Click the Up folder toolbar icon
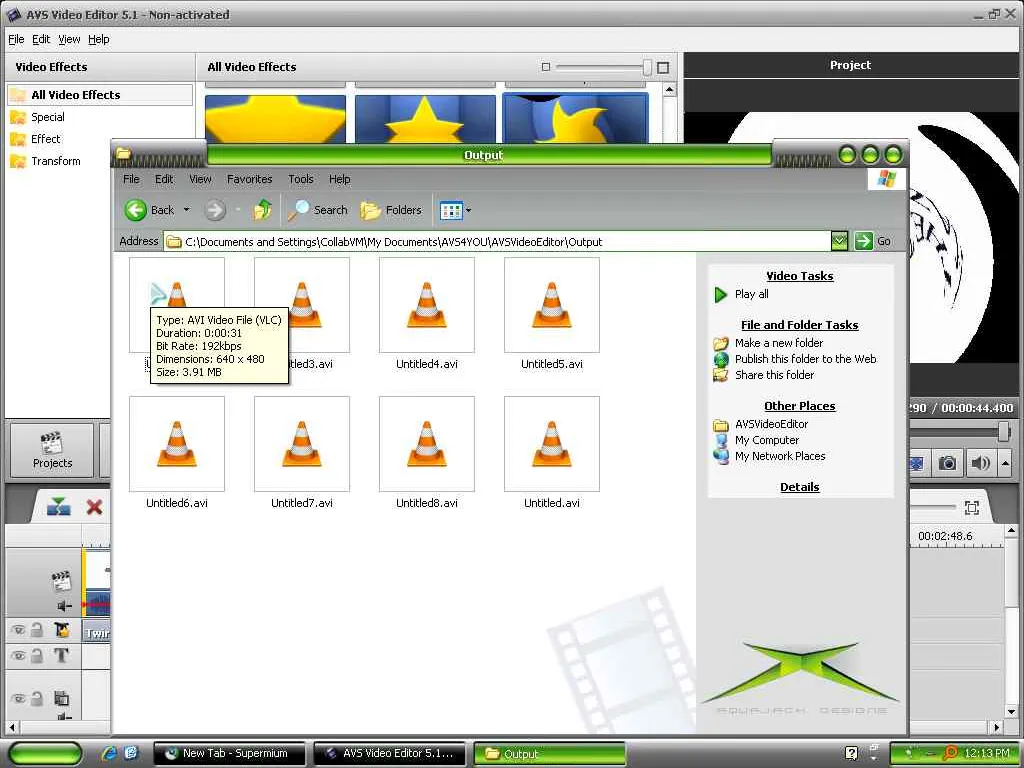This screenshot has width=1024, height=768. pos(263,210)
